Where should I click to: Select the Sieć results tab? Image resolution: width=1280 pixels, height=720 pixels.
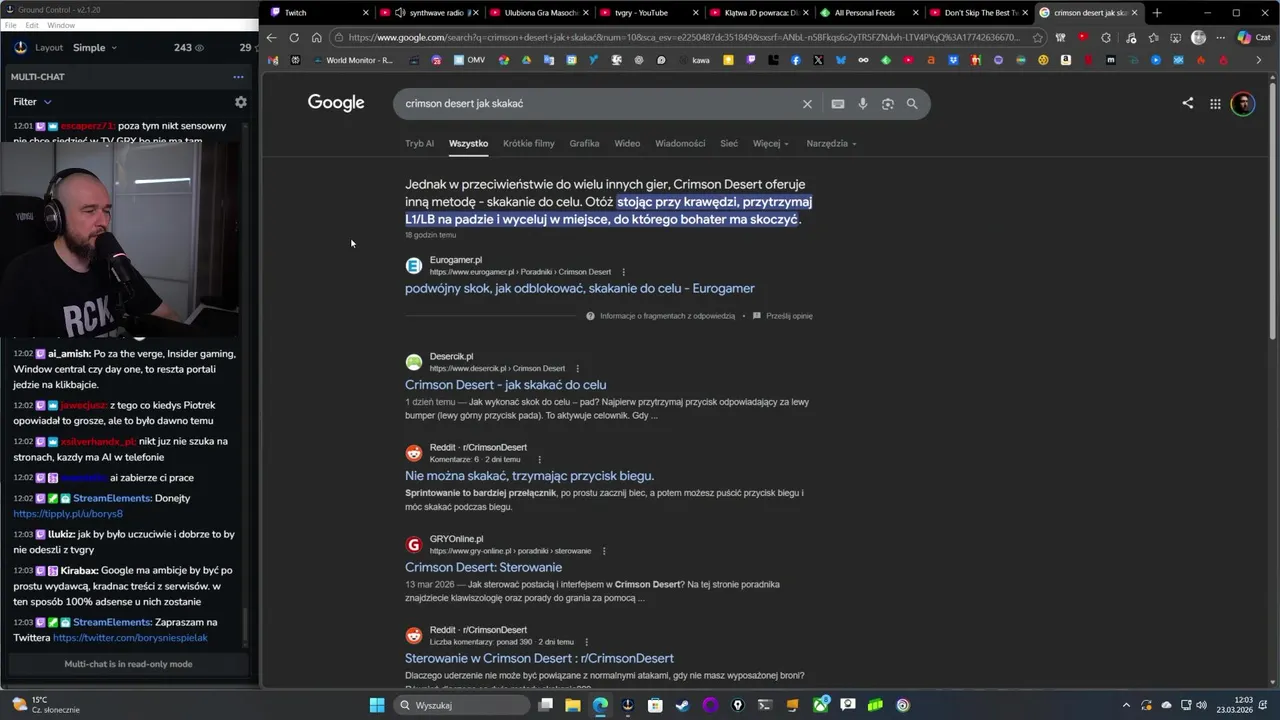[x=729, y=143]
